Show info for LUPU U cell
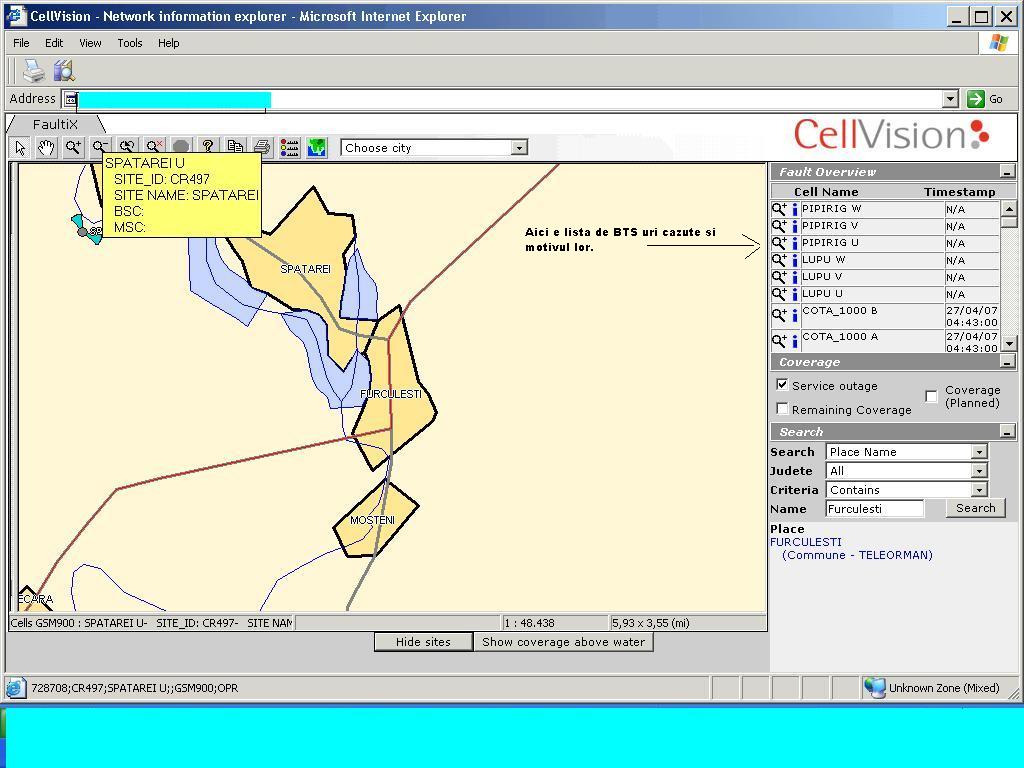 pos(795,294)
